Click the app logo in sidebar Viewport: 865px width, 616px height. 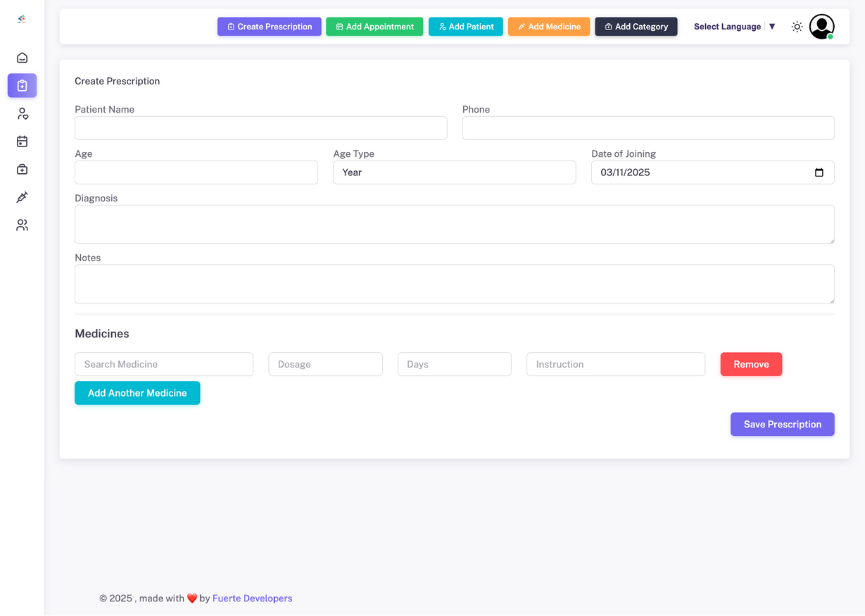[x=22, y=19]
